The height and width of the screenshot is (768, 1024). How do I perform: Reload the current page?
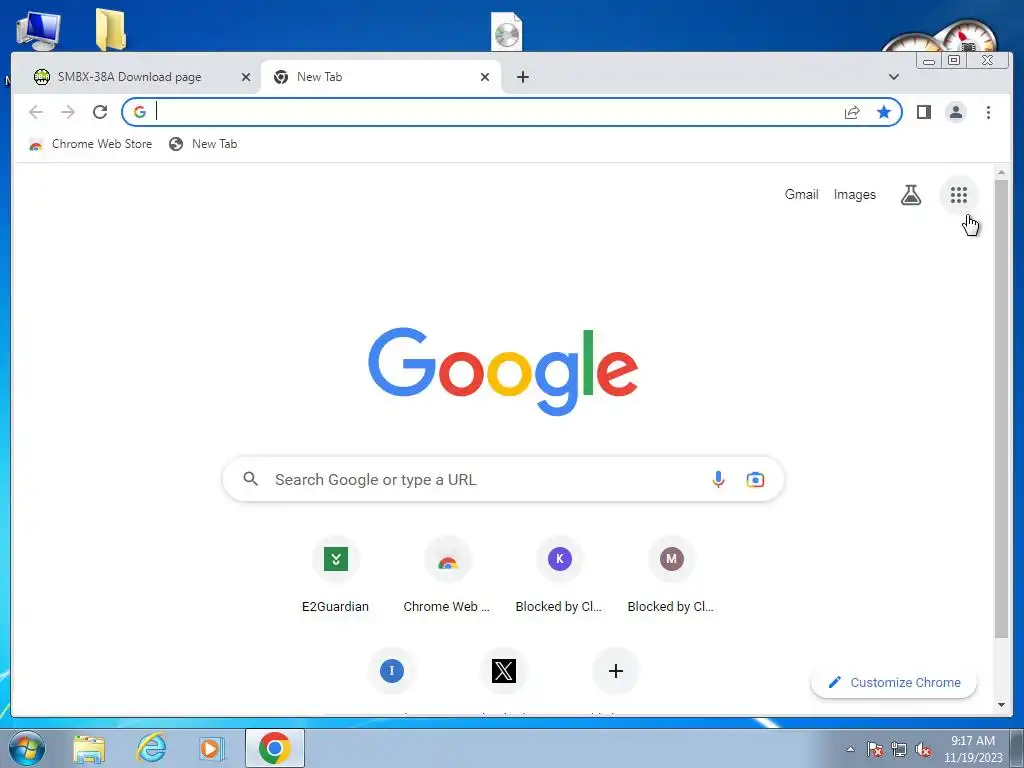[100, 112]
